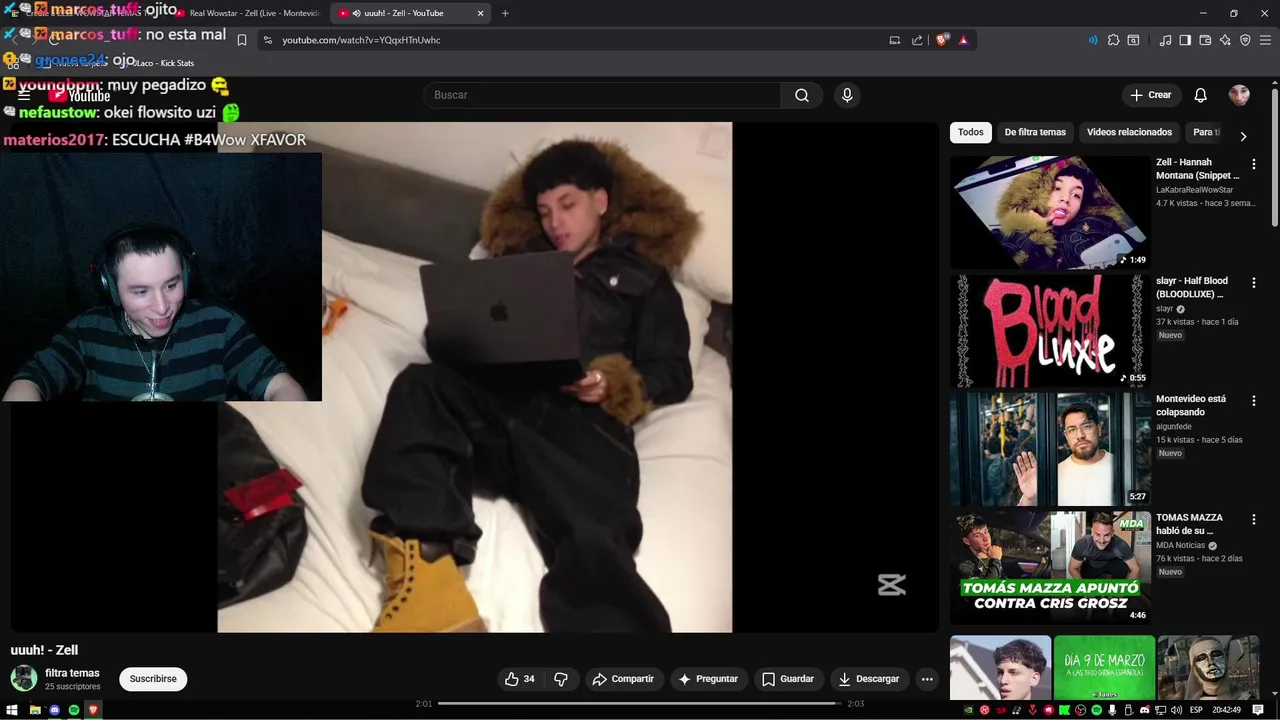Click the Crear button

pyautogui.click(x=1150, y=95)
